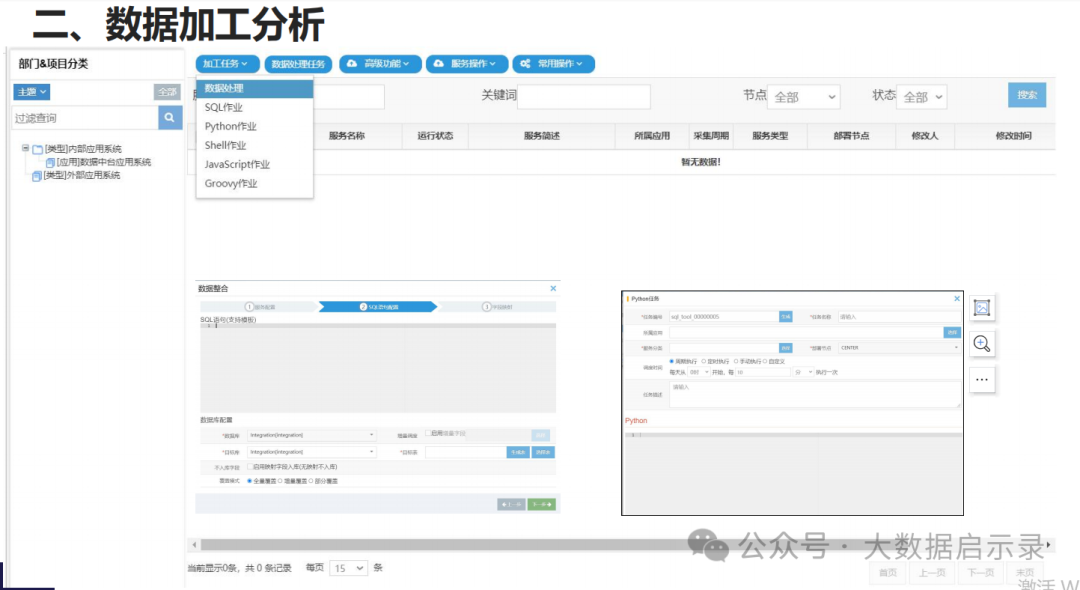This screenshot has width=1080, height=590.
Task: Click the zoom-in magnifier icon beside Python dialog
Action: [982, 344]
